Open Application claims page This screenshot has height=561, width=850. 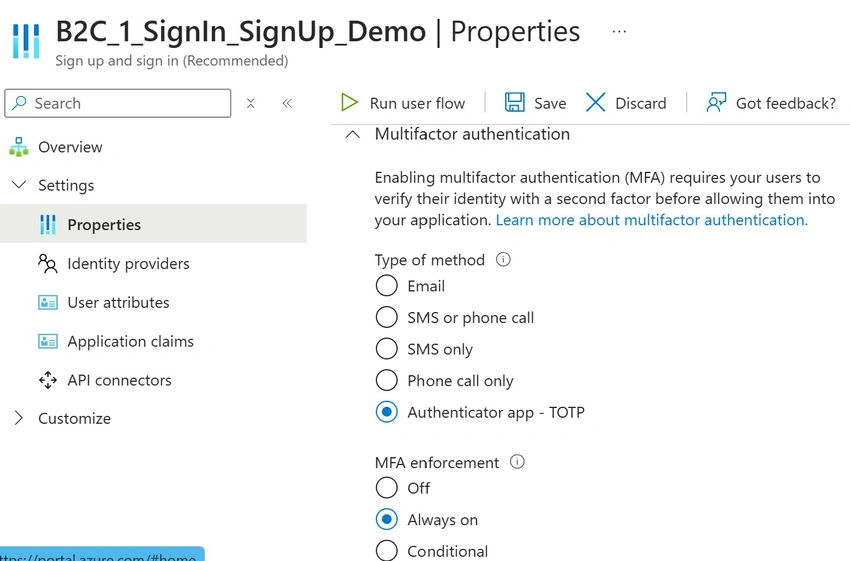click(131, 341)
